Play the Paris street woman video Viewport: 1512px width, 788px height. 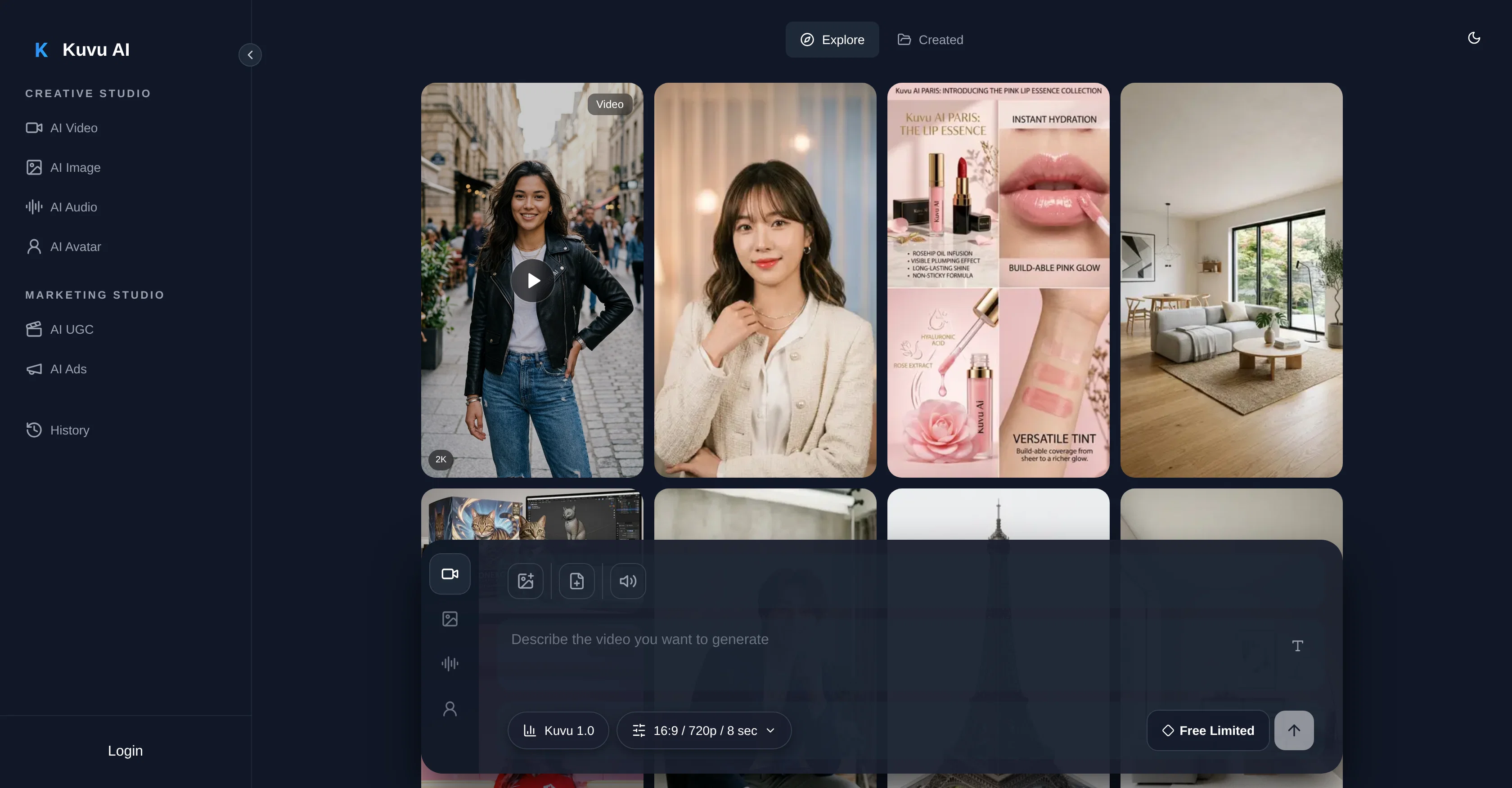tap(532, 281)
